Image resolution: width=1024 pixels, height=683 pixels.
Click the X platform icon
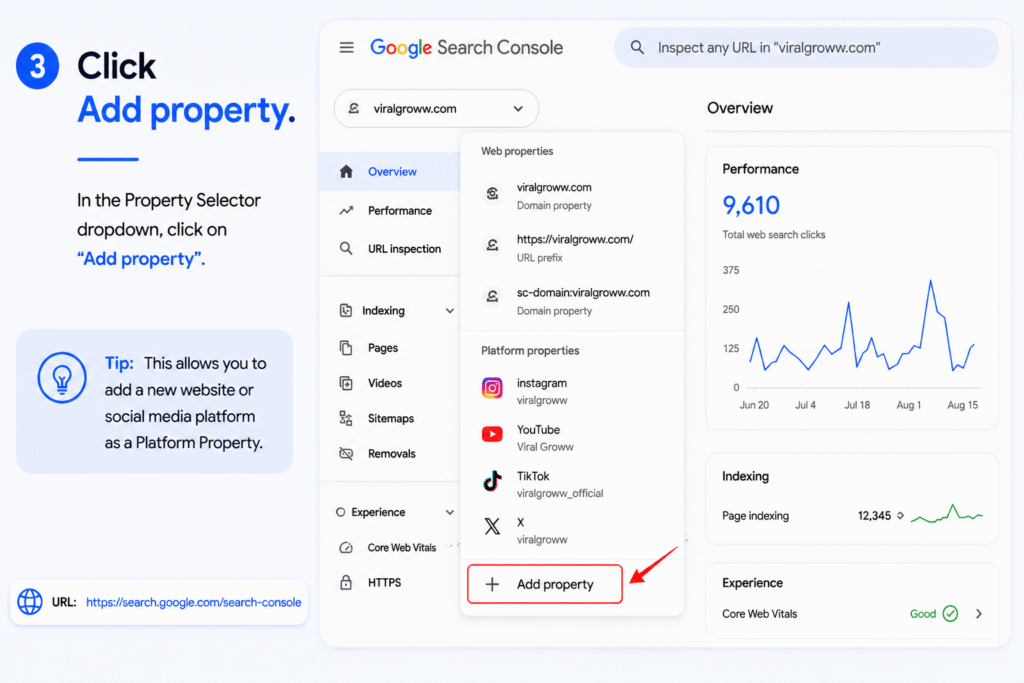tap(492, 526)
